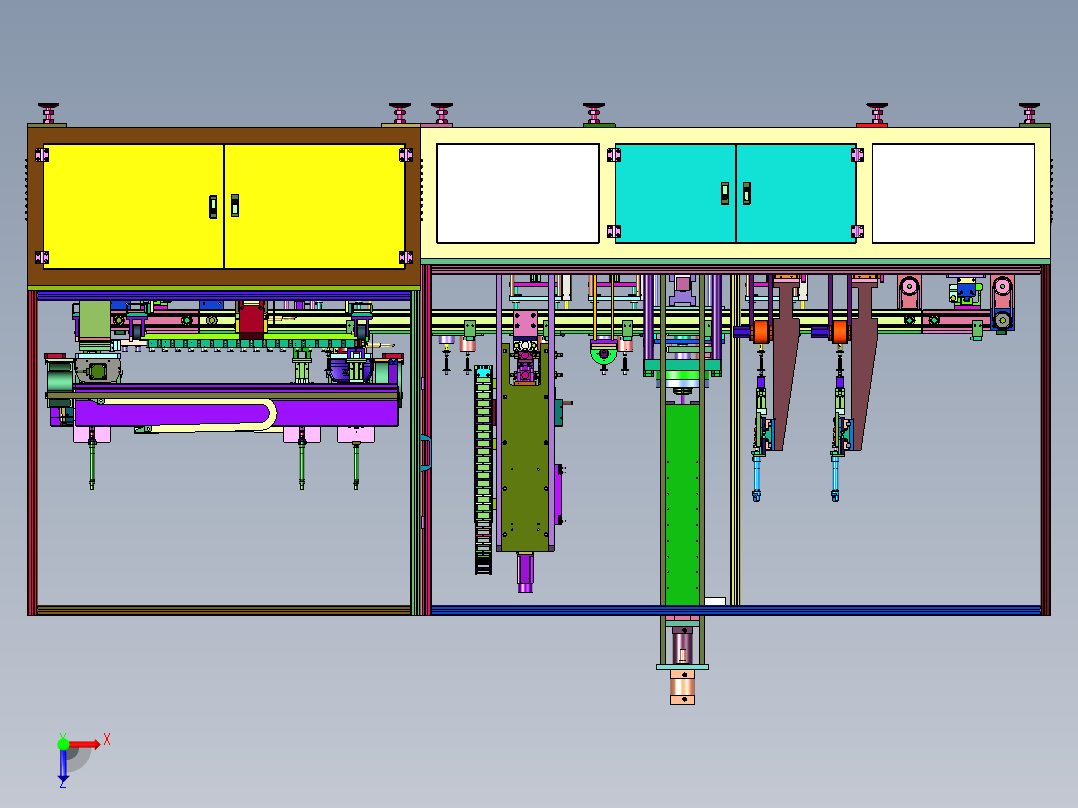The image size is (1078, 808).
Task: Click the blue Z axis arrow on triad
Action: point(63,765)
